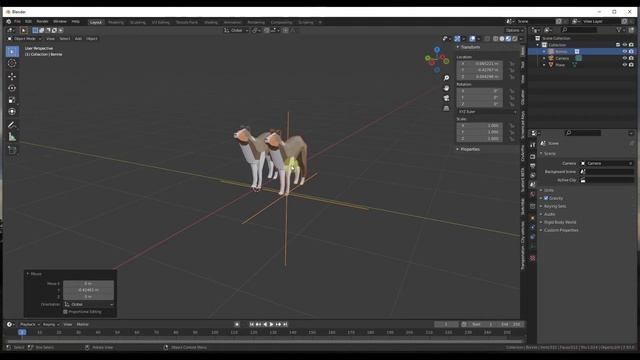
Task: Open the Window menu
Action: (60, 22)
